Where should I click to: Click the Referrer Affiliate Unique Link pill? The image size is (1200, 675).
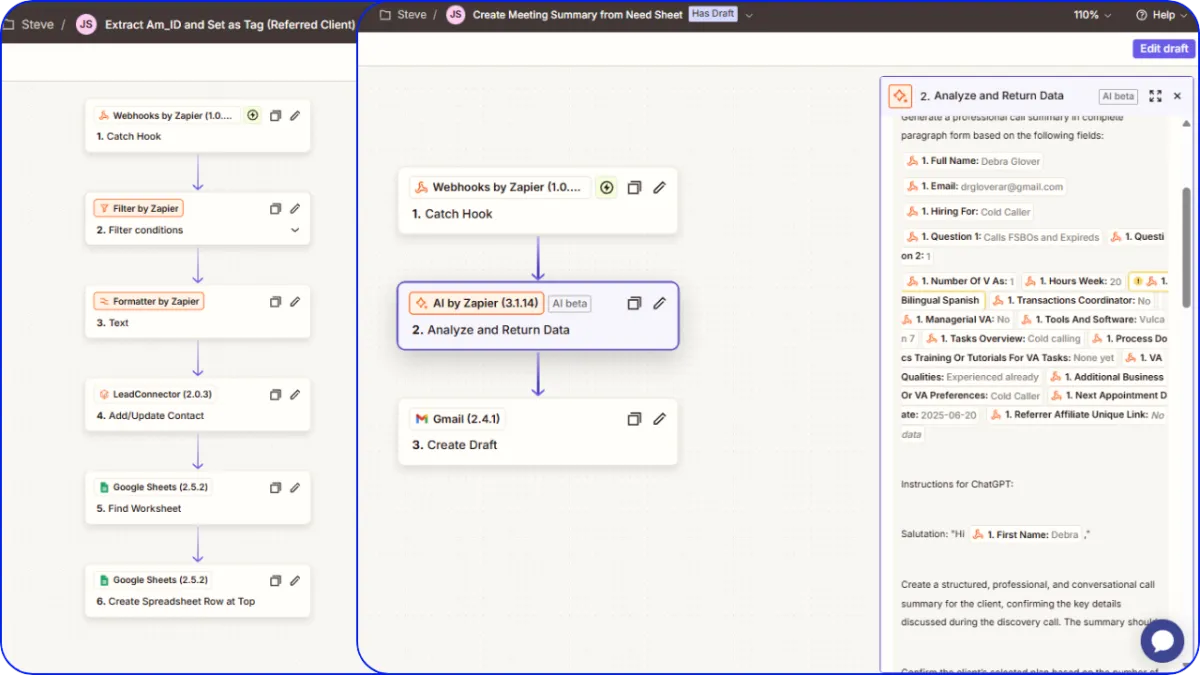1077,414
